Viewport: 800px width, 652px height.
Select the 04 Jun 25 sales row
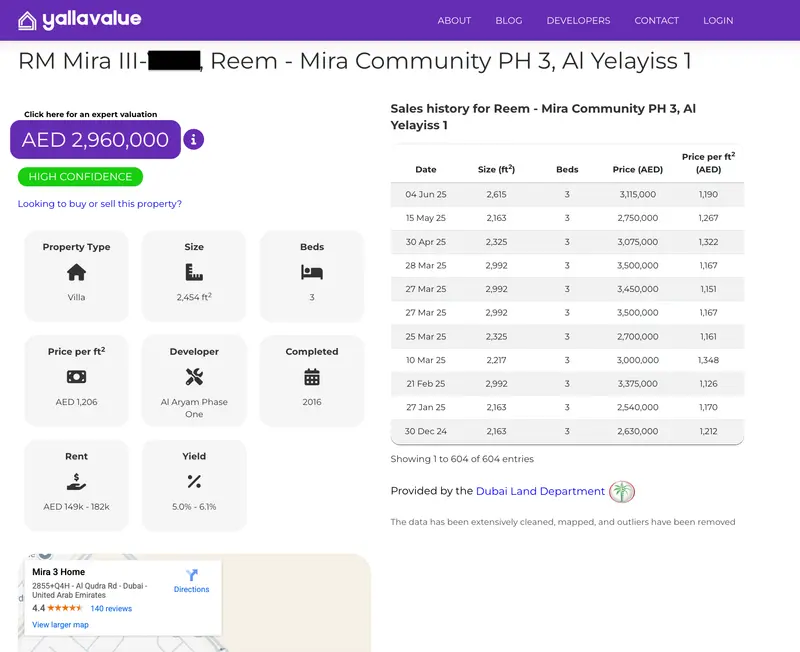(x=567, y=194)
